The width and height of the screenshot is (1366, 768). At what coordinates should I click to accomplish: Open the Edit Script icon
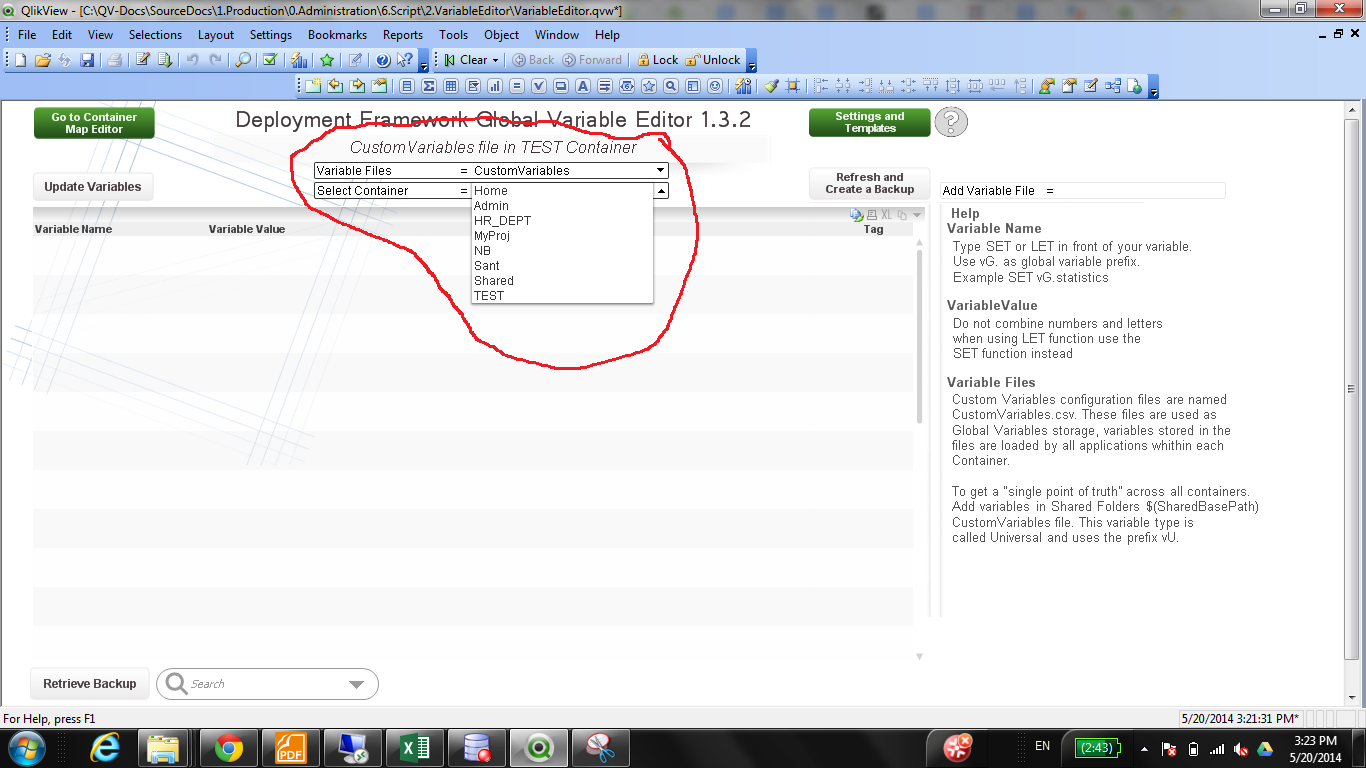tap(143, 60)
